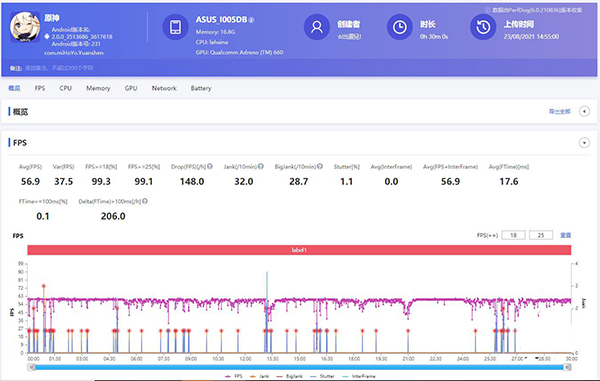The image size is (600, 381).
Task: Click help icon next to Delta(FTime)>100ms
Action: pos(145,201)
